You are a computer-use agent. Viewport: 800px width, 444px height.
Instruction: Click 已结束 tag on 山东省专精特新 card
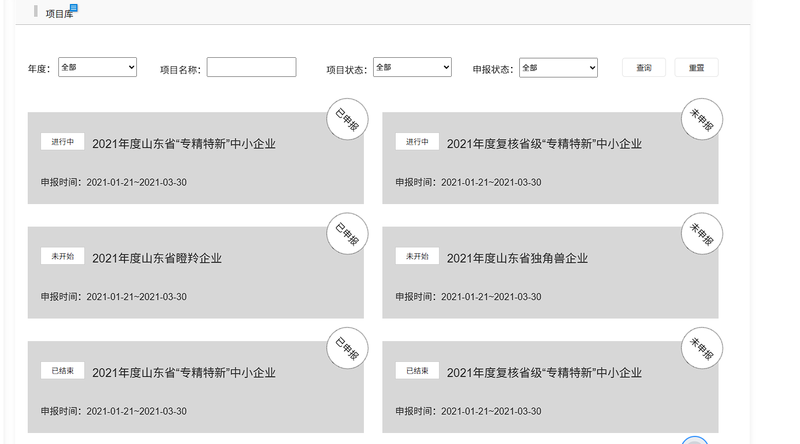click(x=63, y=371)
